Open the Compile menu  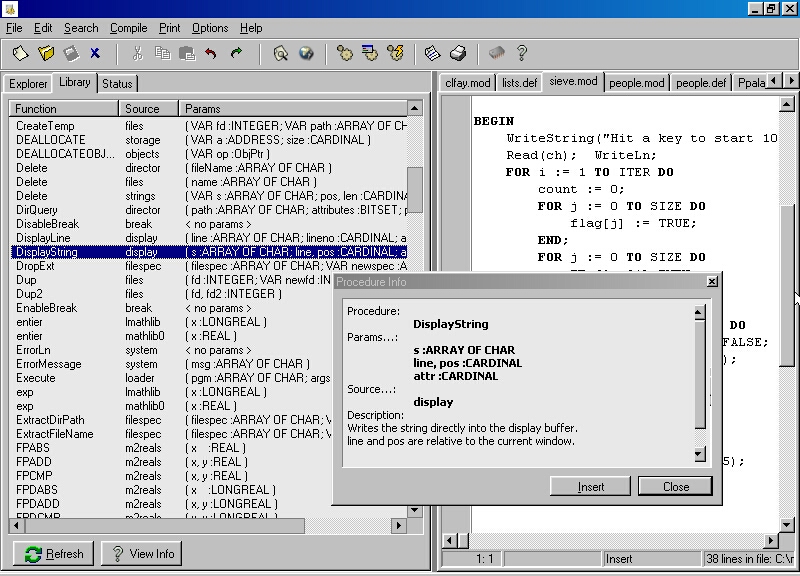point(128,28)
